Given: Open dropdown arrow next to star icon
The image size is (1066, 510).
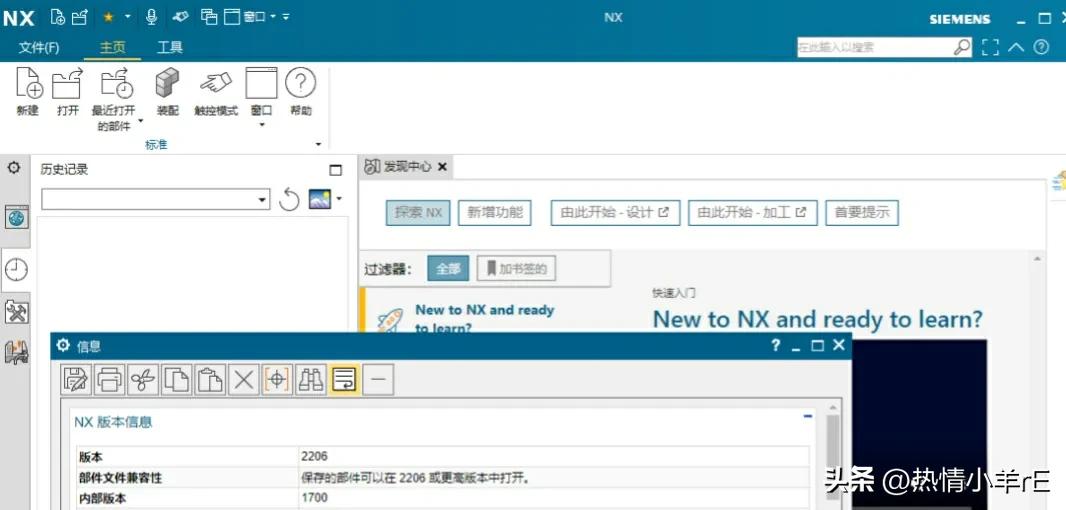Looking at the screenshot, I should click(x=127, y=17).
